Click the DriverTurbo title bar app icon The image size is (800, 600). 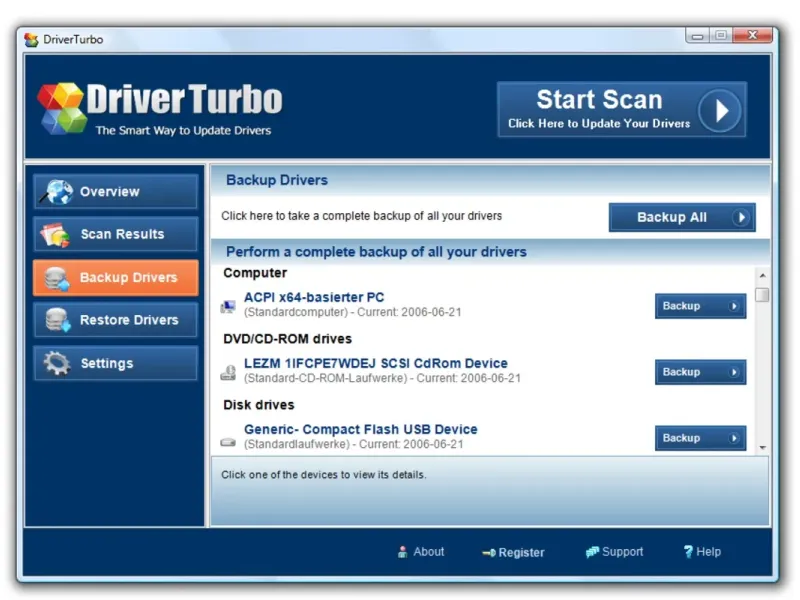(31, 40)
